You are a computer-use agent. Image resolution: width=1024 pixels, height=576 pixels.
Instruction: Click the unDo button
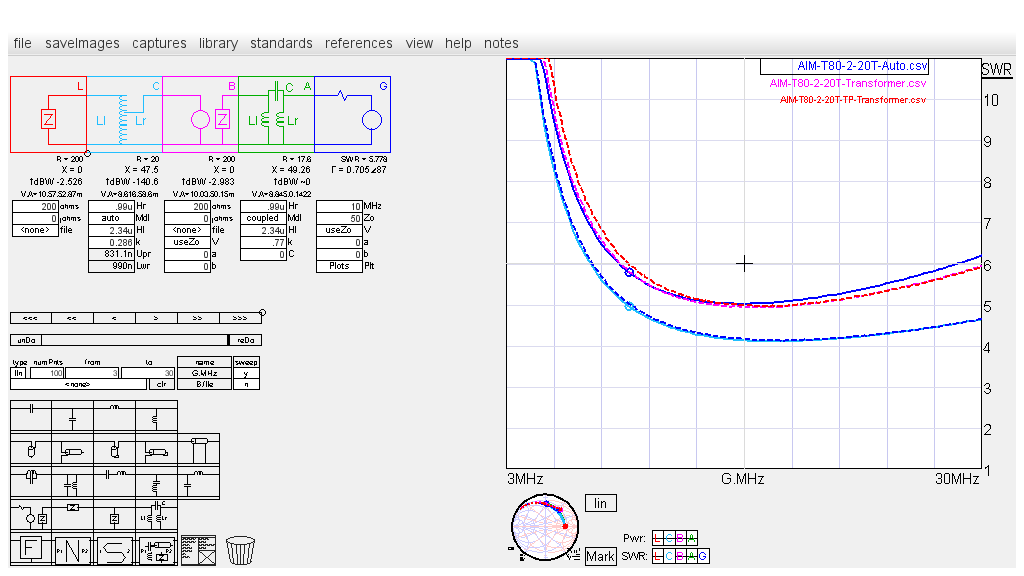[27, 340]
